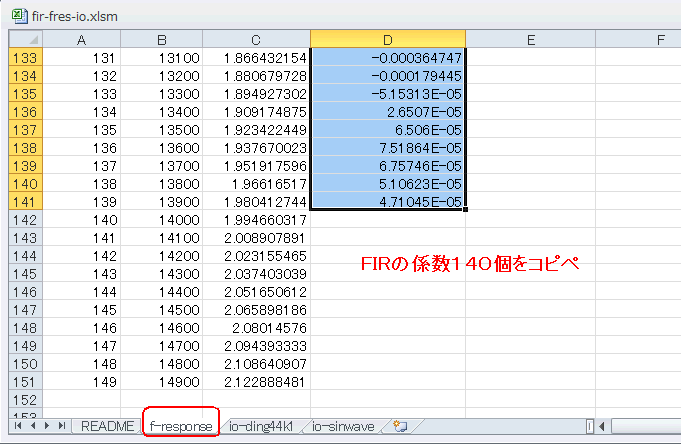Image resolution: width=681 pixels, height=444 pixels.
Task: Click the insert new worksheet icon
Action: 400,426
